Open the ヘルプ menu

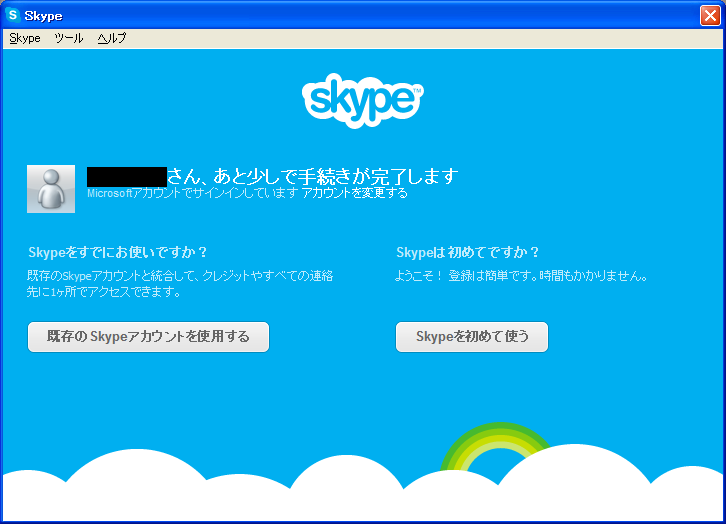pos(112,38)
